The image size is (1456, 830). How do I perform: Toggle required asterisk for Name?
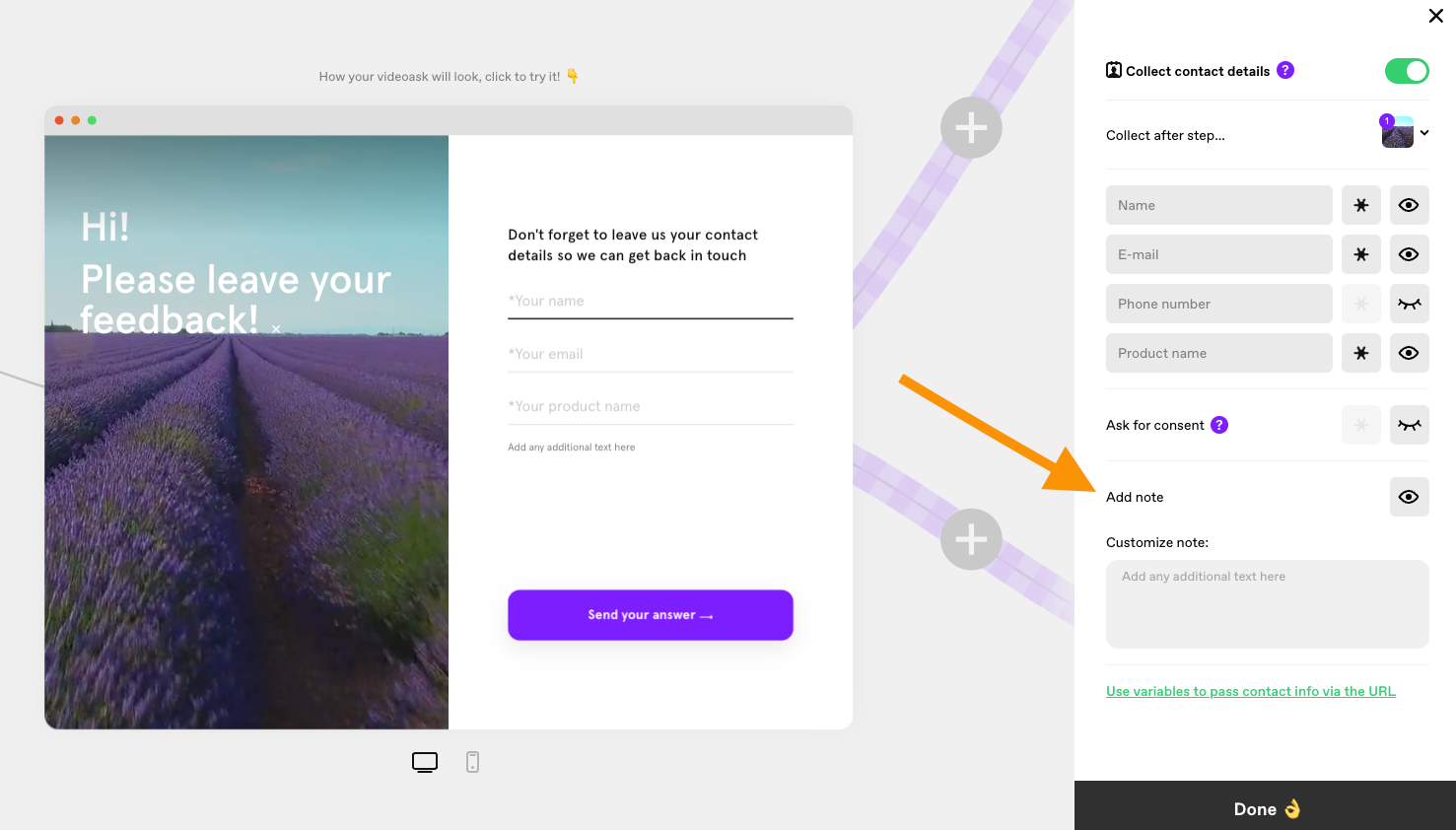click(1361, 205)
